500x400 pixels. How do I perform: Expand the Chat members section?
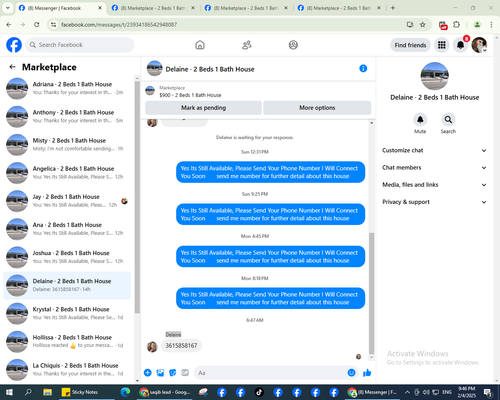[x=434, y=168]
